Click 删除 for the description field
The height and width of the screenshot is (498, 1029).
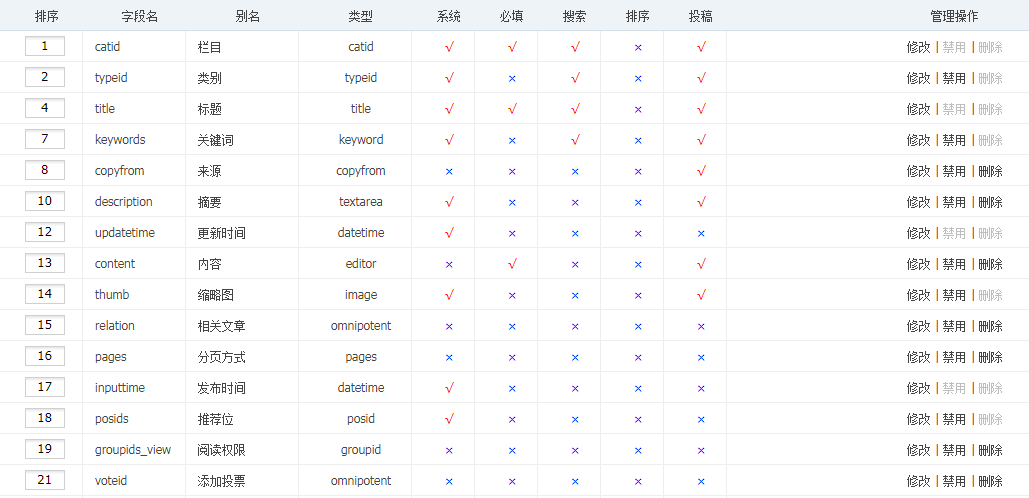pyautogui.click(x=990, y=201)
